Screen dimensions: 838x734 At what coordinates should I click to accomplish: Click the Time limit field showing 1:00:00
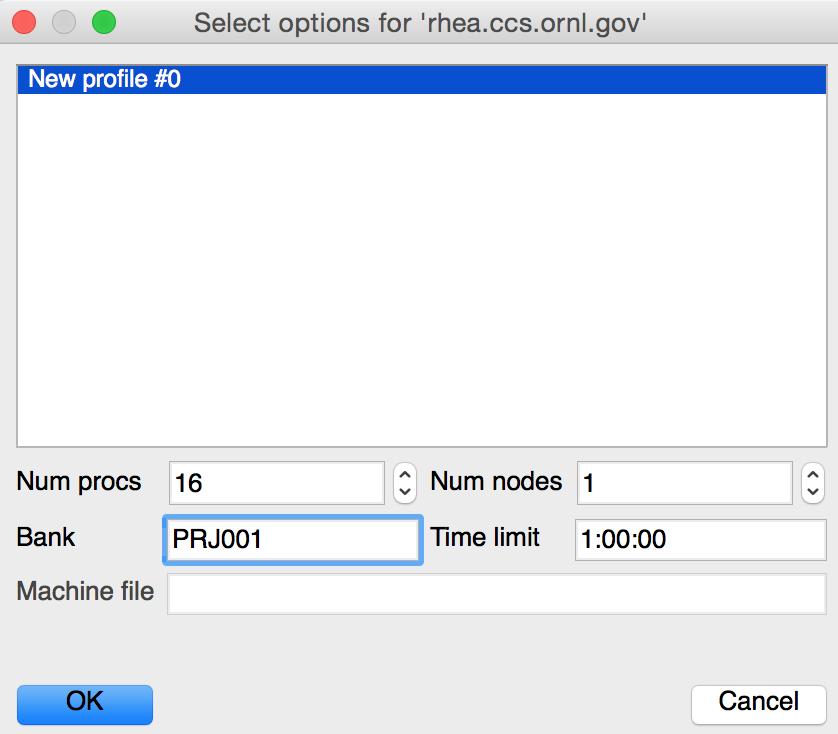pos(699,540)
